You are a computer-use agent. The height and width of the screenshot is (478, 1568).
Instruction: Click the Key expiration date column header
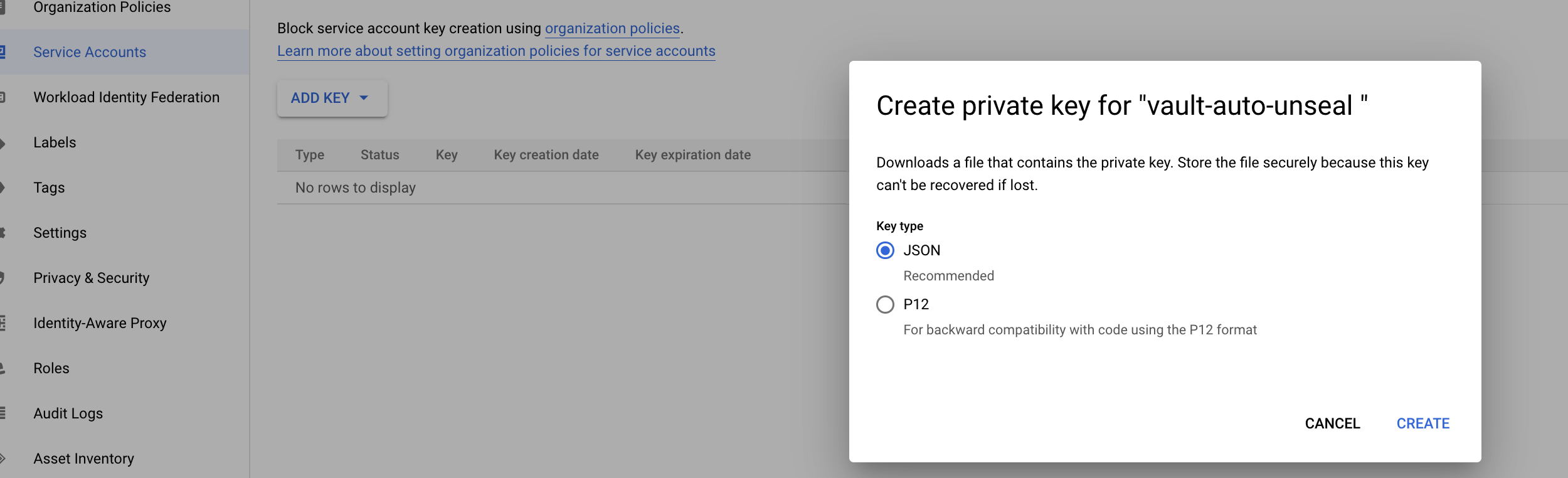(x=692, y=155)
